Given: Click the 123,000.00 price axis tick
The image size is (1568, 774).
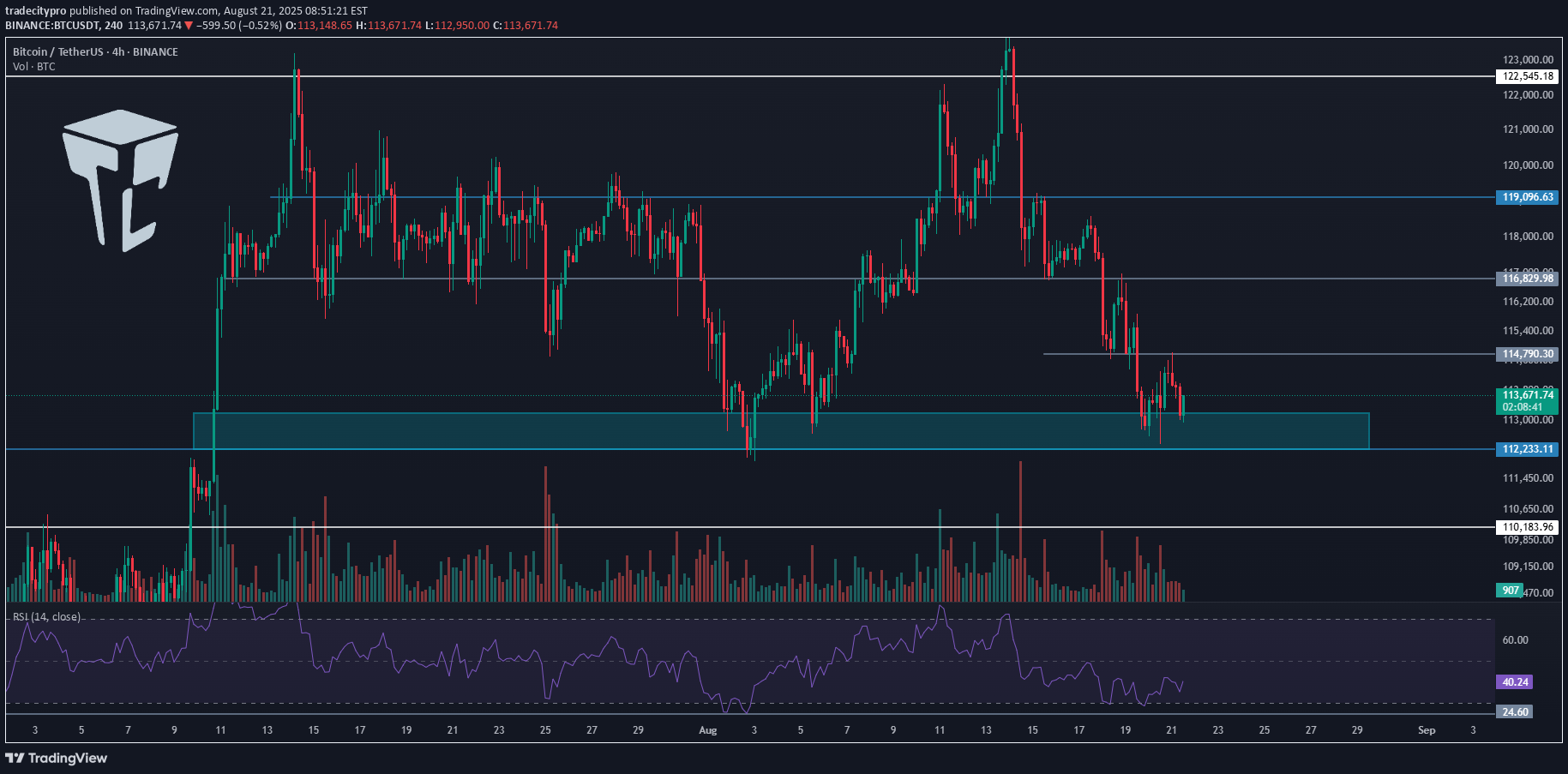Looking at the screenshot, I should point(1528,59).
